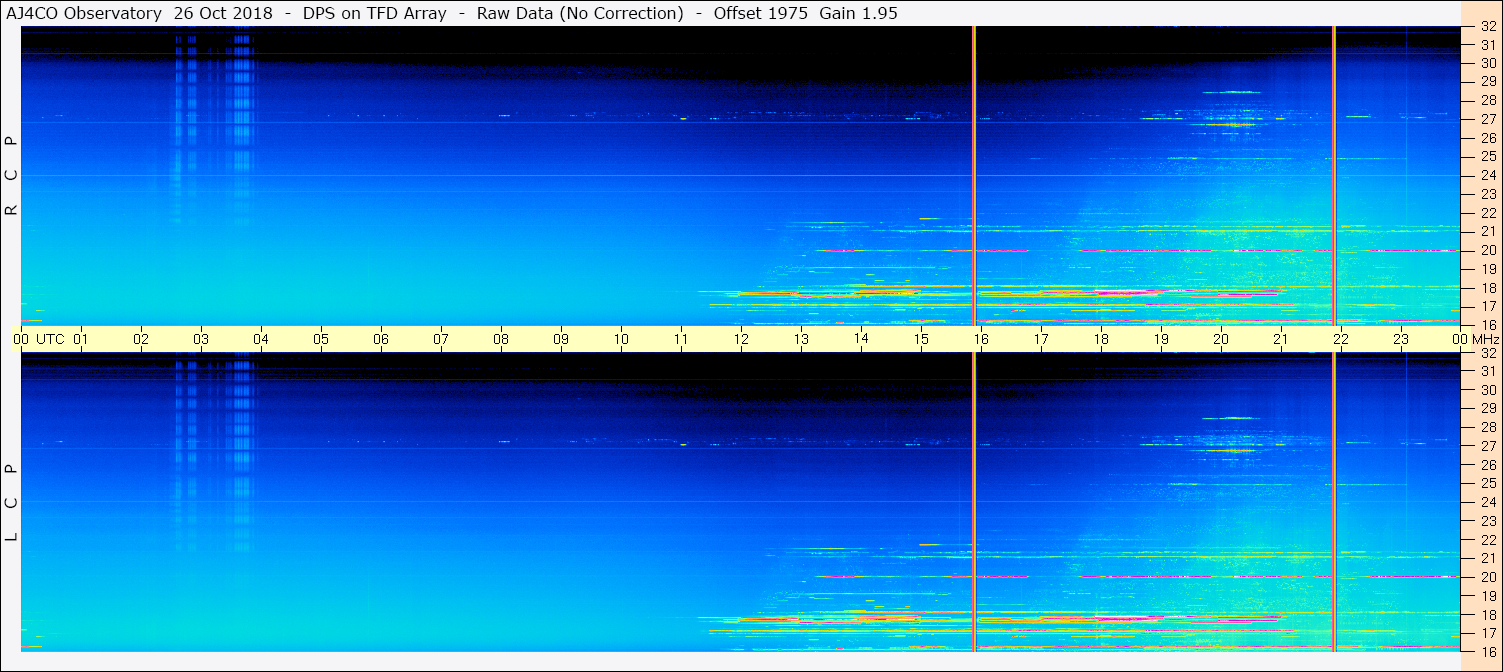This screenshot has height=672, width=1503.
Task: Click the LCP panel's 27 MHz scale label
Action: (1488, 446)
